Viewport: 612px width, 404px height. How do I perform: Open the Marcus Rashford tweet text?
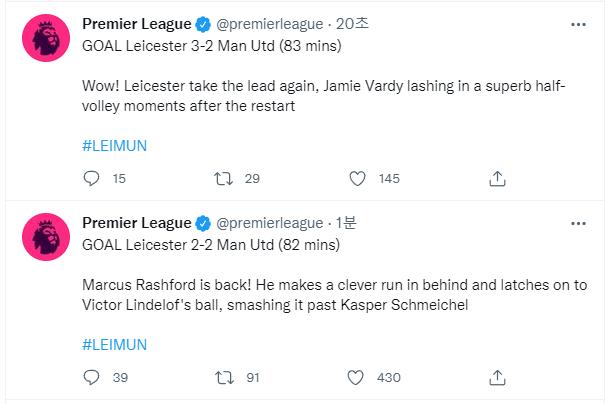[x=334, y=295]
